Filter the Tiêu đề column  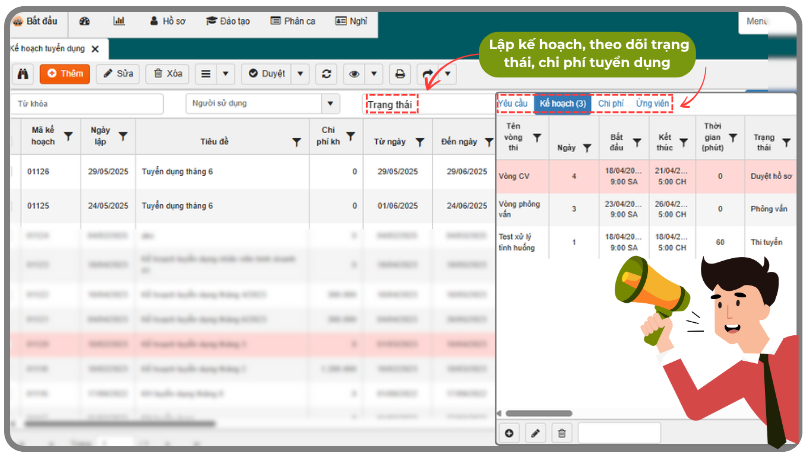click(296, 142)
